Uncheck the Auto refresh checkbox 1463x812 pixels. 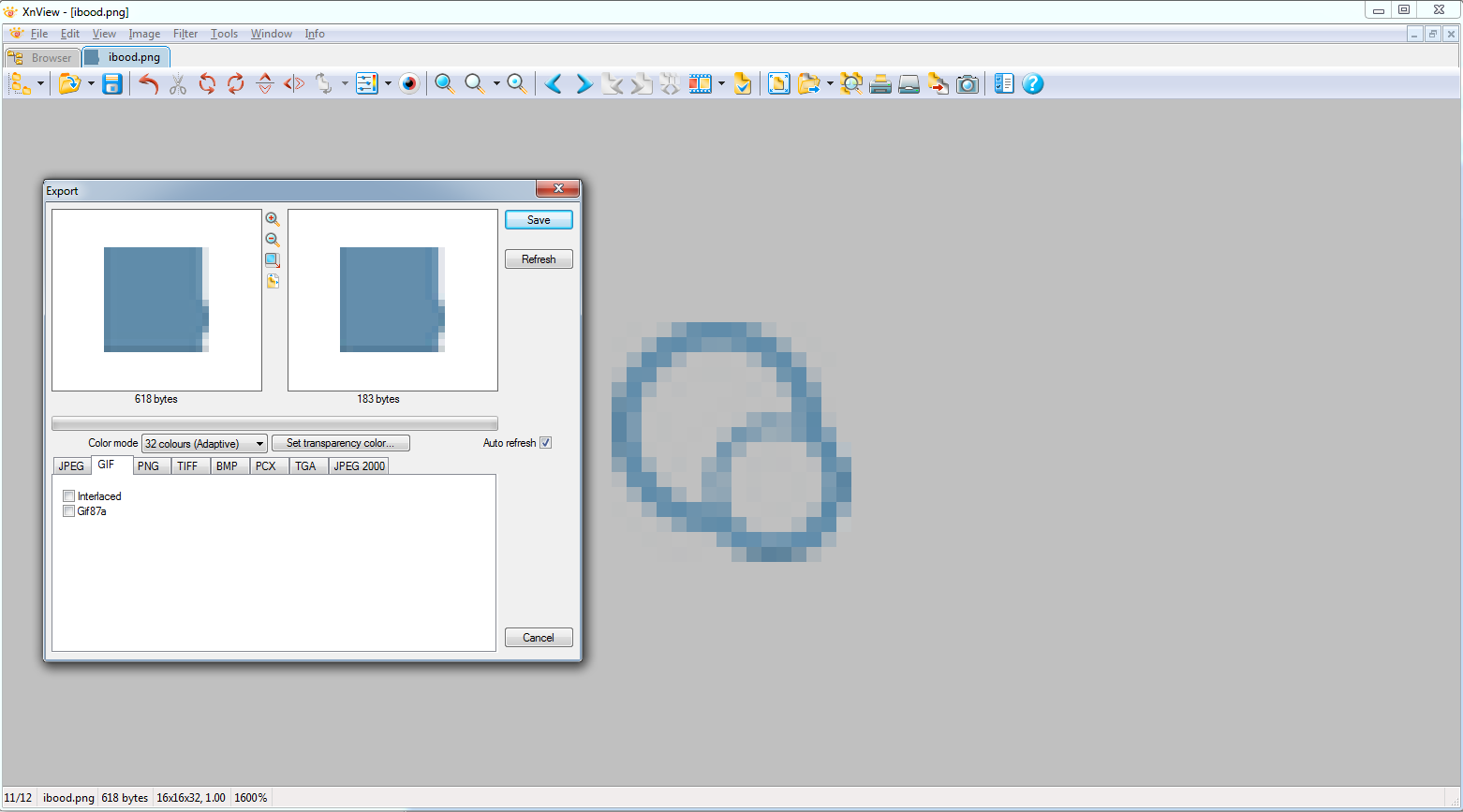545,443
